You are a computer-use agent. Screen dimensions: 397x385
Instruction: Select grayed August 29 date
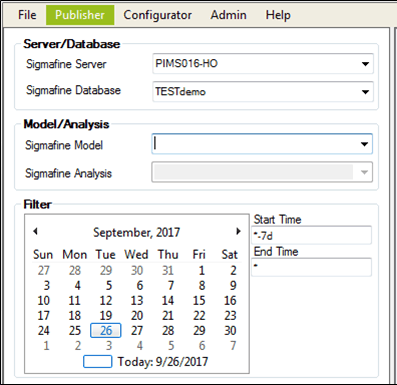106,270
